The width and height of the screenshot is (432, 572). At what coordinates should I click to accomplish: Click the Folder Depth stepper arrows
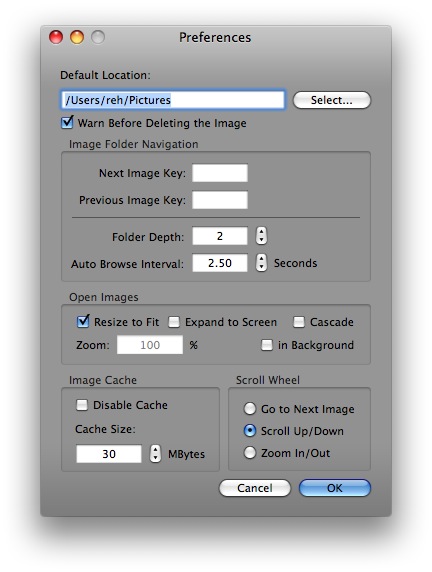261,236
